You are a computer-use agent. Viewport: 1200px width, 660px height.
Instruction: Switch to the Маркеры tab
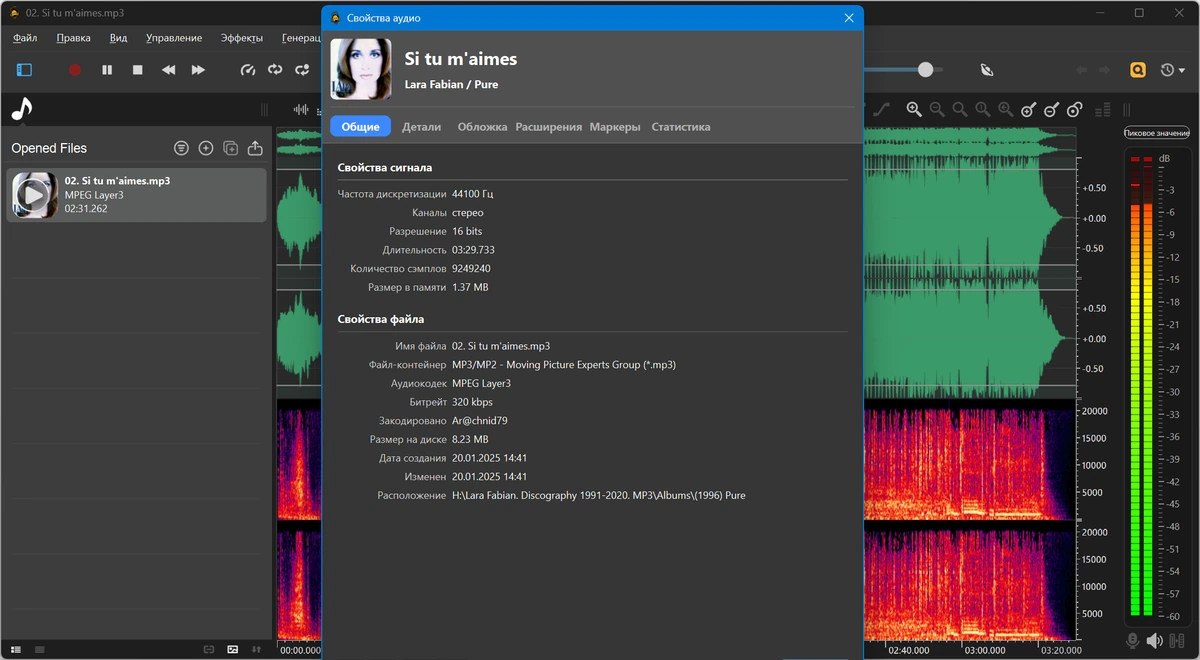click(615, 127)
